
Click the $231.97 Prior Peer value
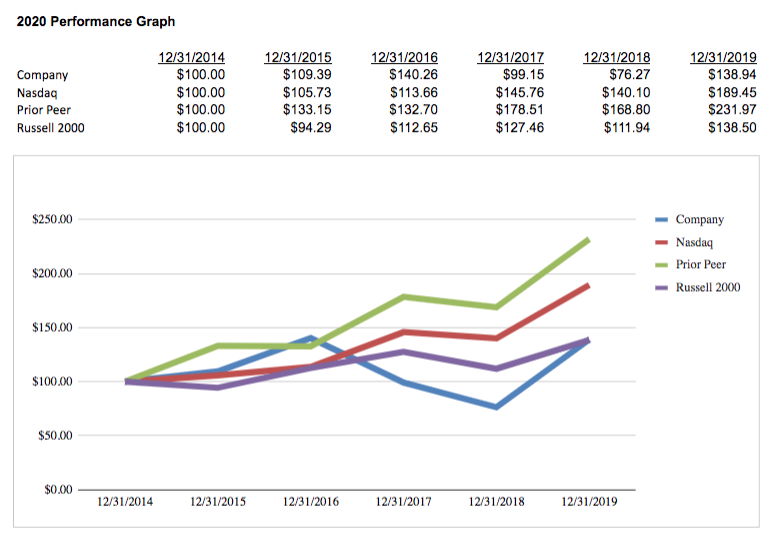729,110
